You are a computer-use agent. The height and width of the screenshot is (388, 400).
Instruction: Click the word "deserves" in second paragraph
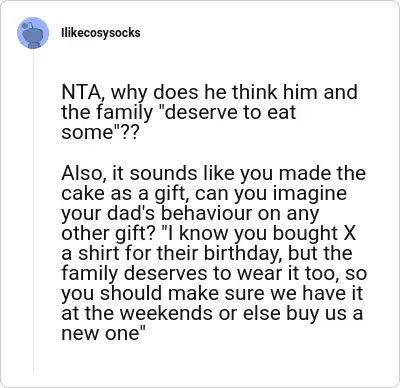169,274
